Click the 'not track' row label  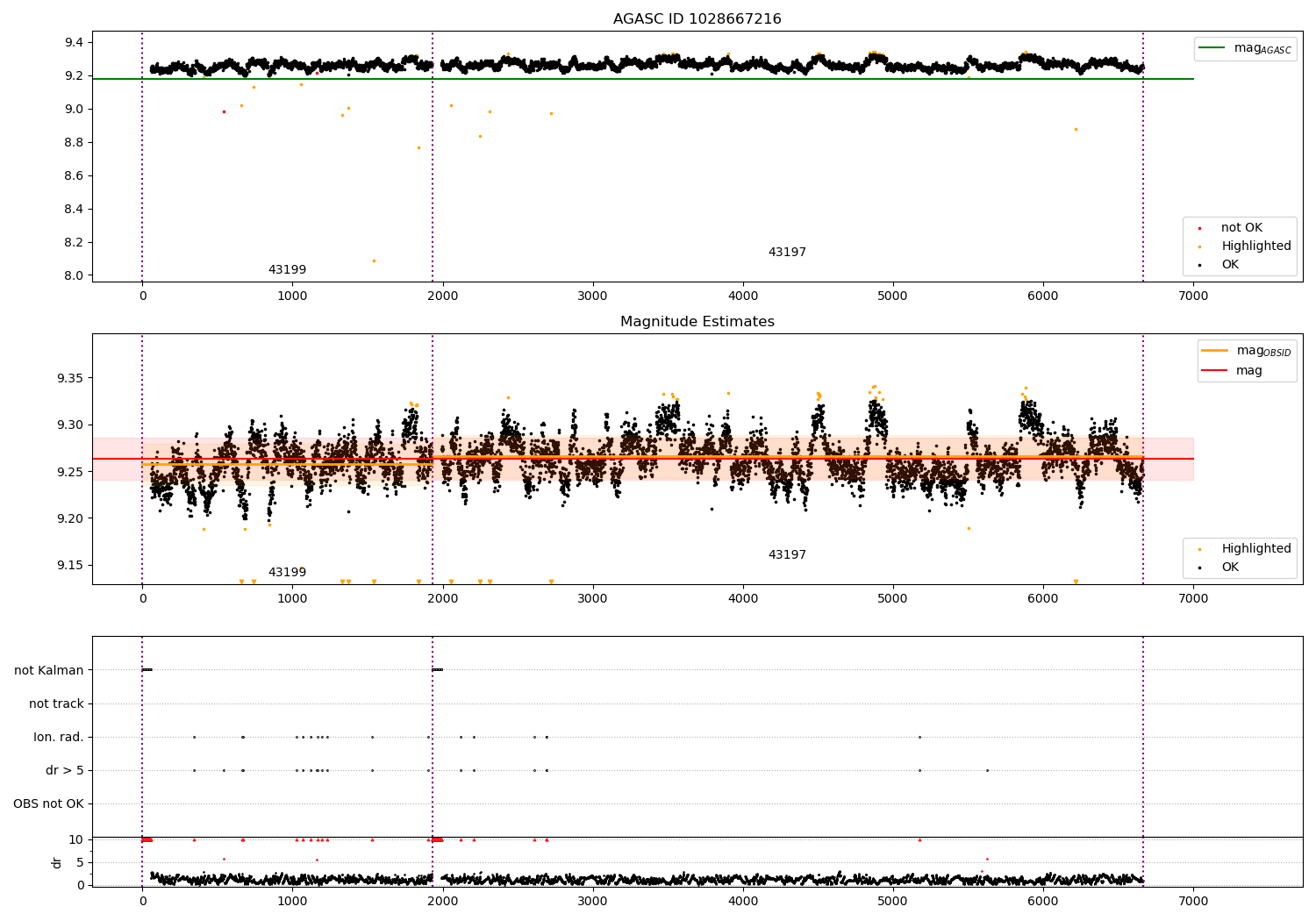tap(56, 703)
